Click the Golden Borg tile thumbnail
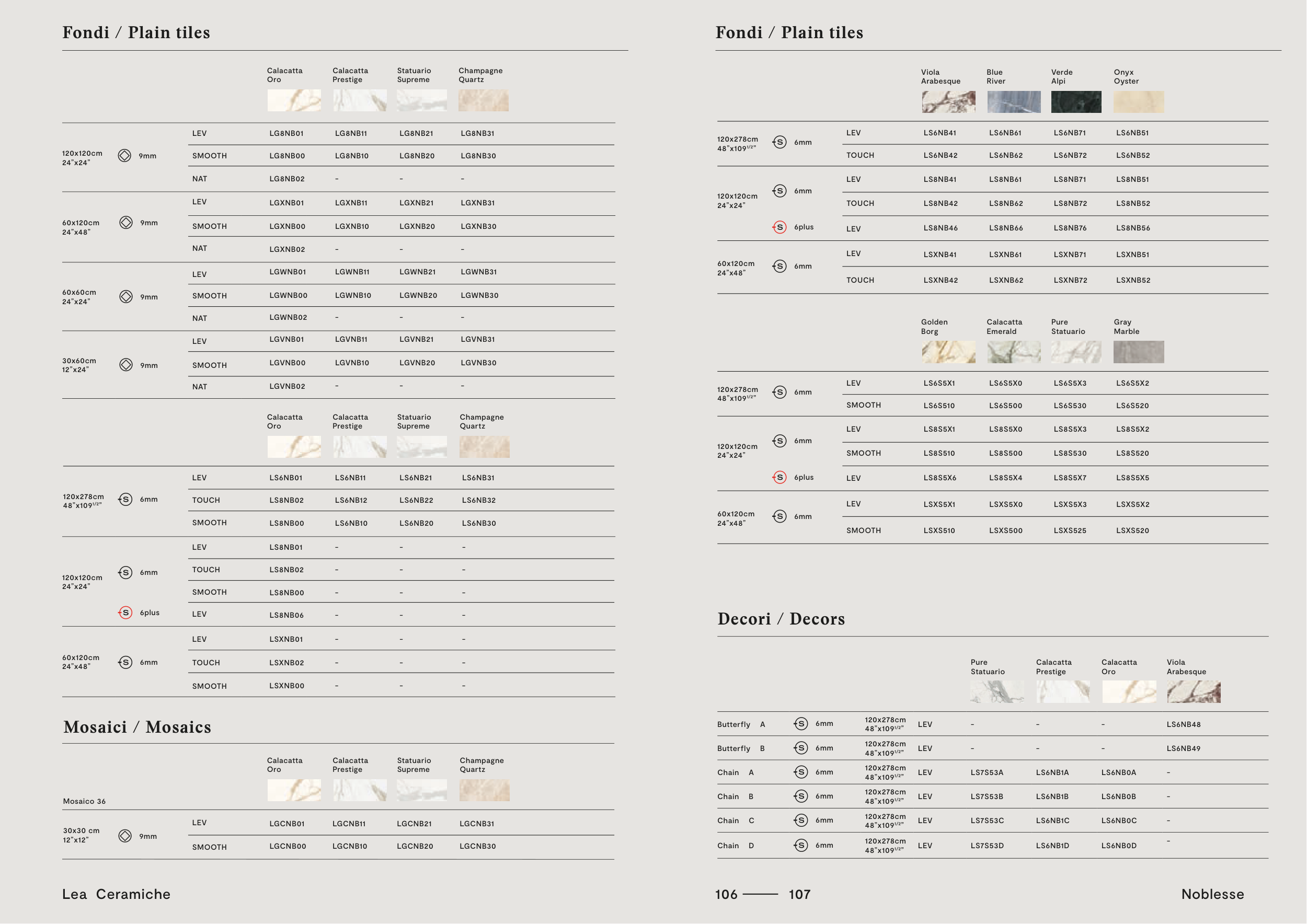This screenshot has height=924, width=1307. pyautogui.click(x=948, y=352)
